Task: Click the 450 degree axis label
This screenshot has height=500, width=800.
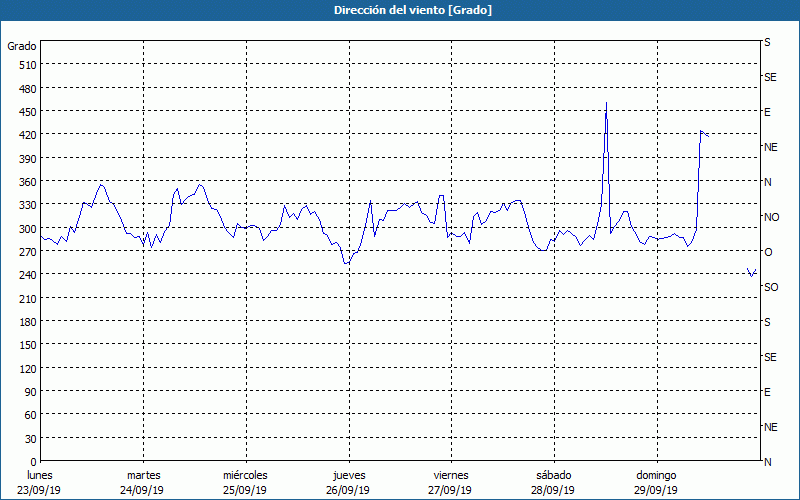Action: (28, 112)
